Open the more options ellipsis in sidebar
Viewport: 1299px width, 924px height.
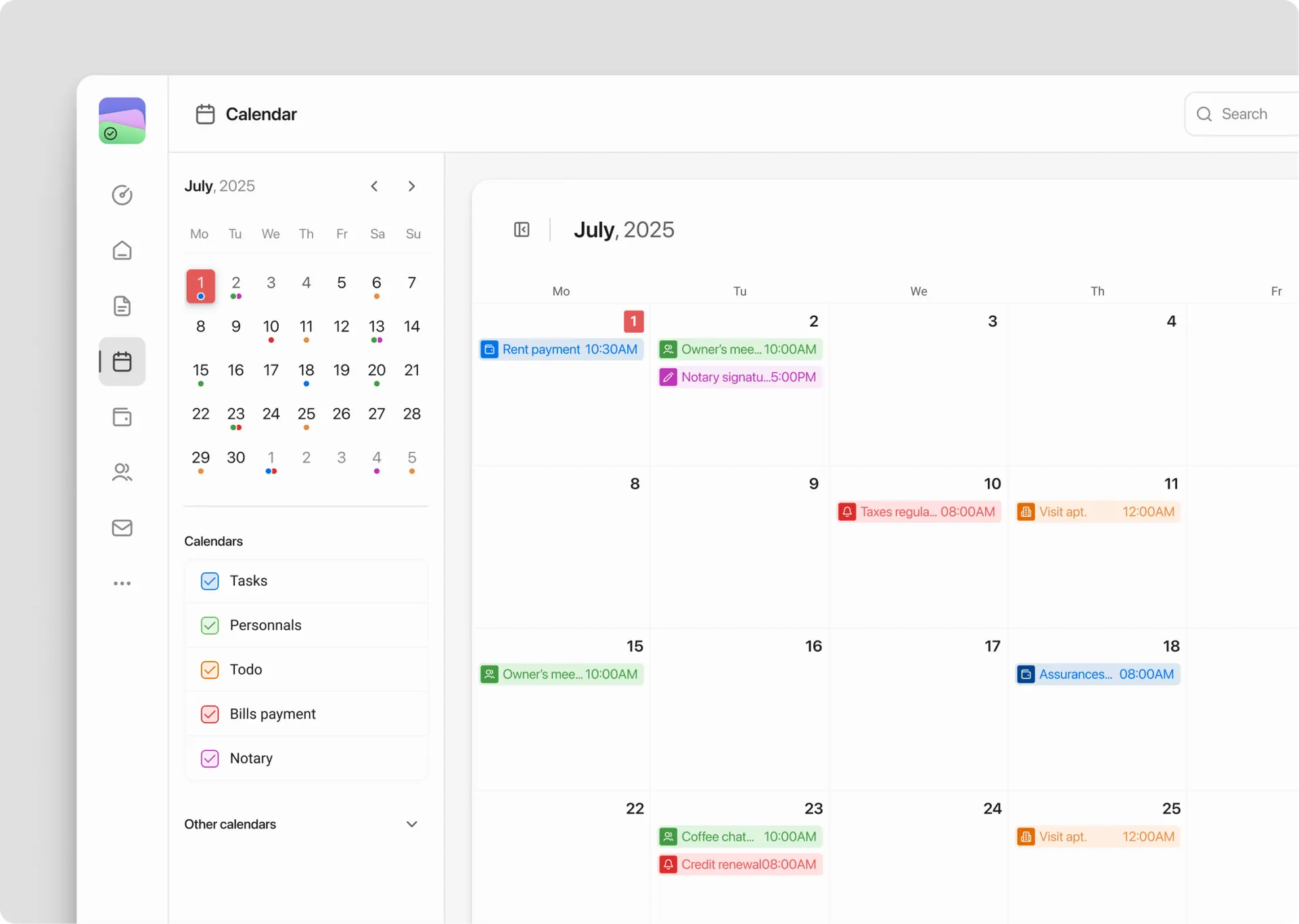click(122, 583)
